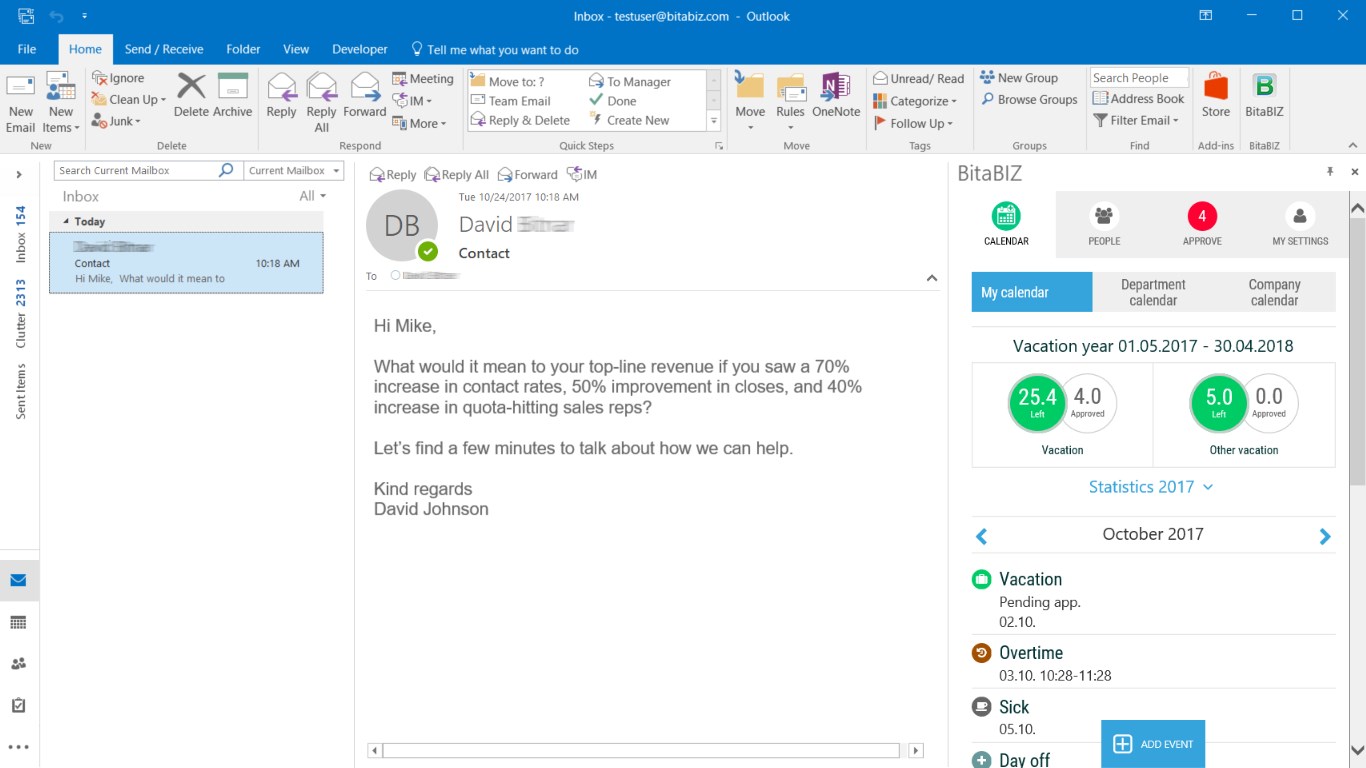Collapse the message header
Viewport: 1366px width, 768px height.
point(932,278)
